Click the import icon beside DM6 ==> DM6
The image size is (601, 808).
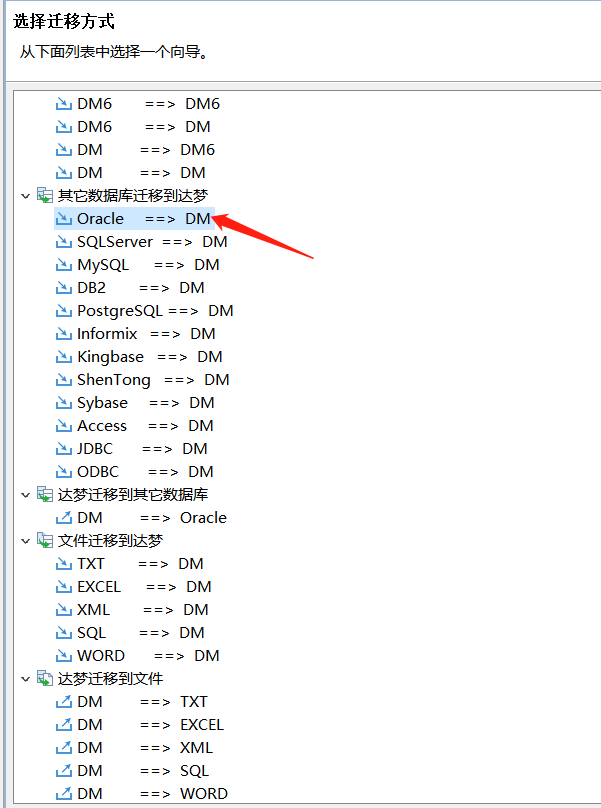pyautogui.click(x=63, y=104)
